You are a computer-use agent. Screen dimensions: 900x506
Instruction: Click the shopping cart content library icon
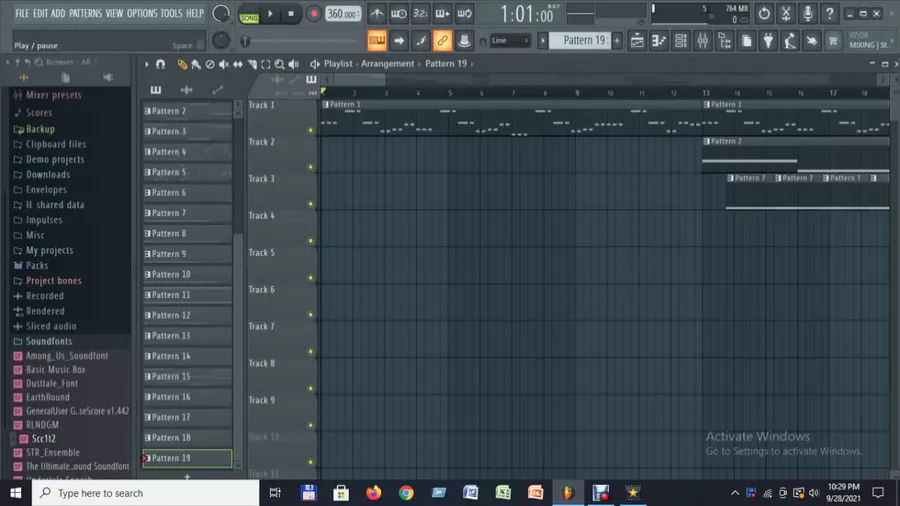pyautogui.click(x=833, y=41)
